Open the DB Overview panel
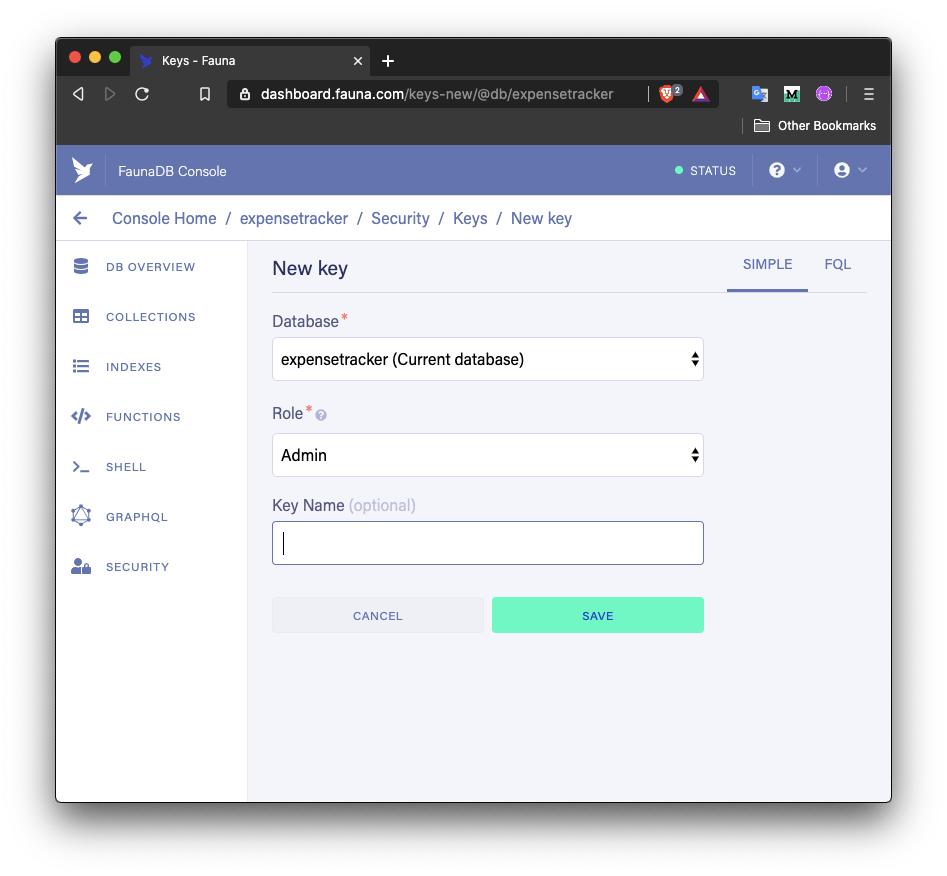This screenshot has width=947, height=876. point(149,267)
